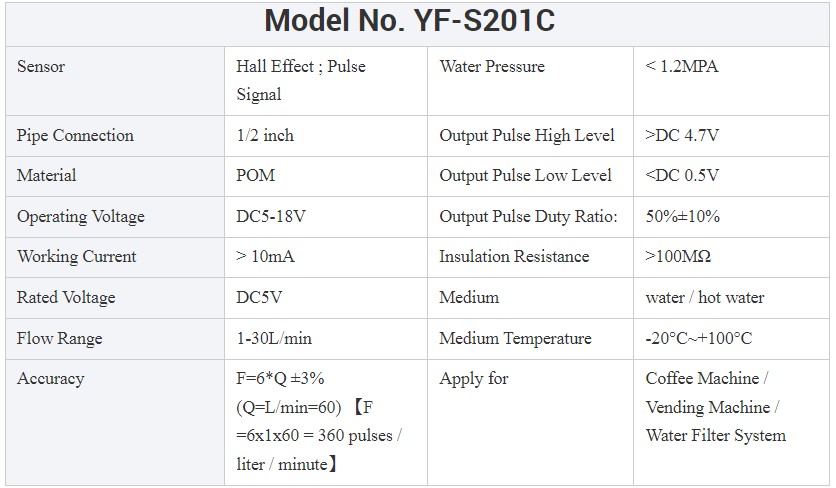Select the Output Pulse High Level label

(527, 136)
